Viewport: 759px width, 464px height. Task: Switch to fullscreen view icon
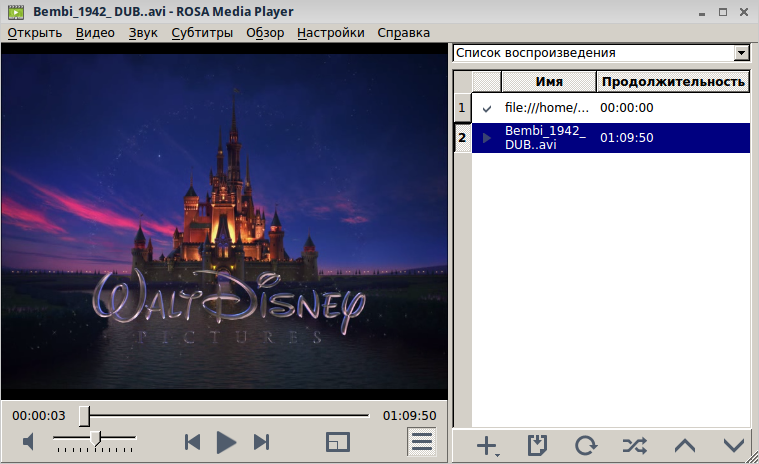338,442
